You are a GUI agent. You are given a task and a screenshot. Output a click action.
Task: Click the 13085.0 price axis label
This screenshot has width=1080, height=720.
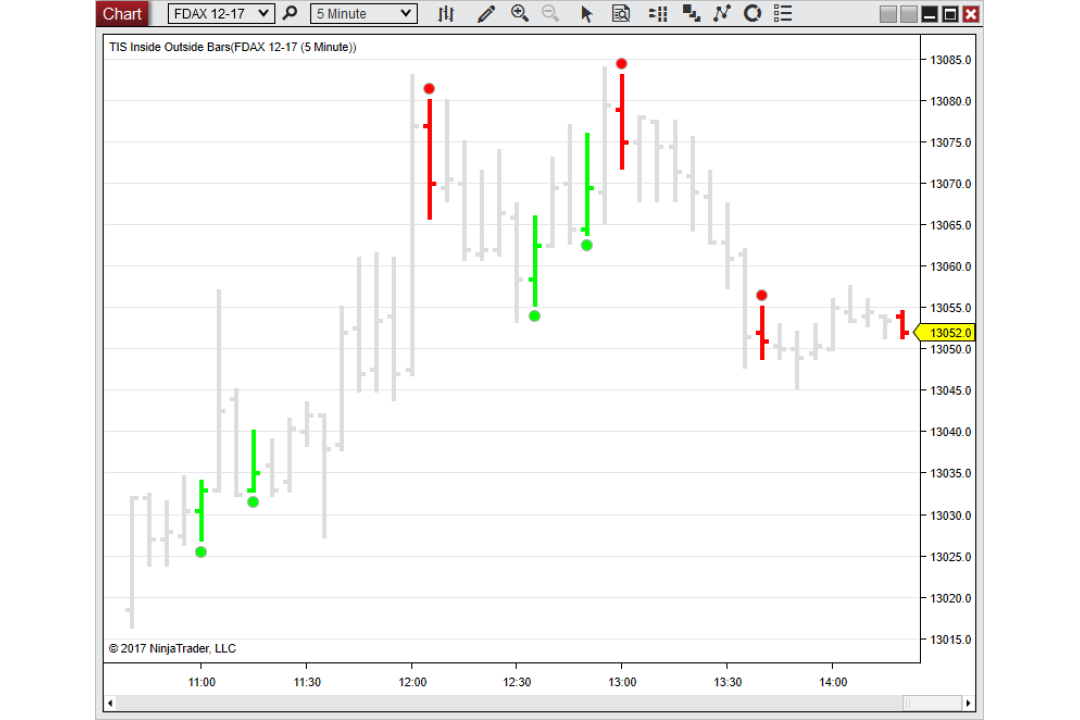[x=951, y=60]
